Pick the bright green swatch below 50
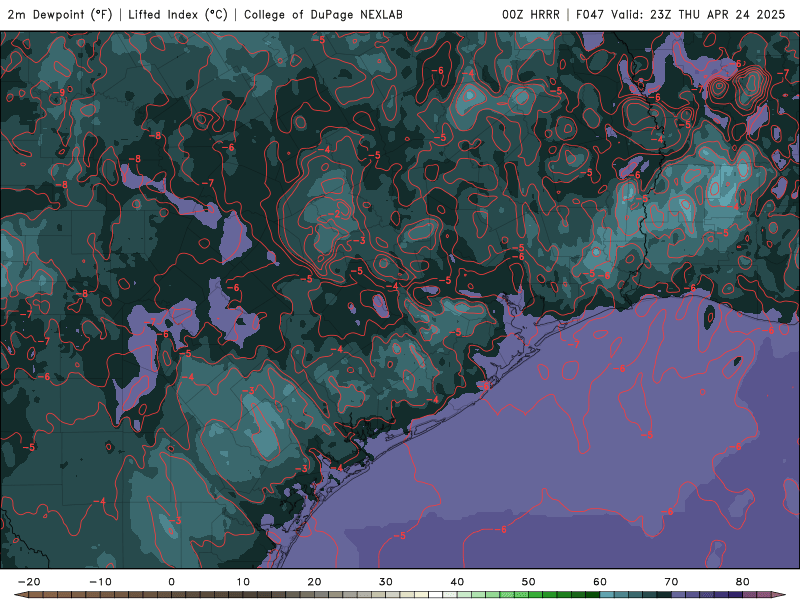The width and height of the screenshot is (800, 600). (536, 594)
